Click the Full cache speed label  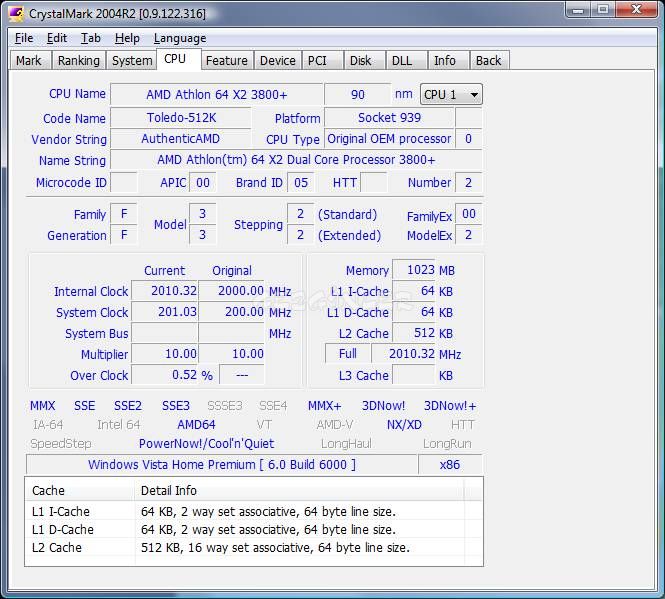[x=348, y=353]
